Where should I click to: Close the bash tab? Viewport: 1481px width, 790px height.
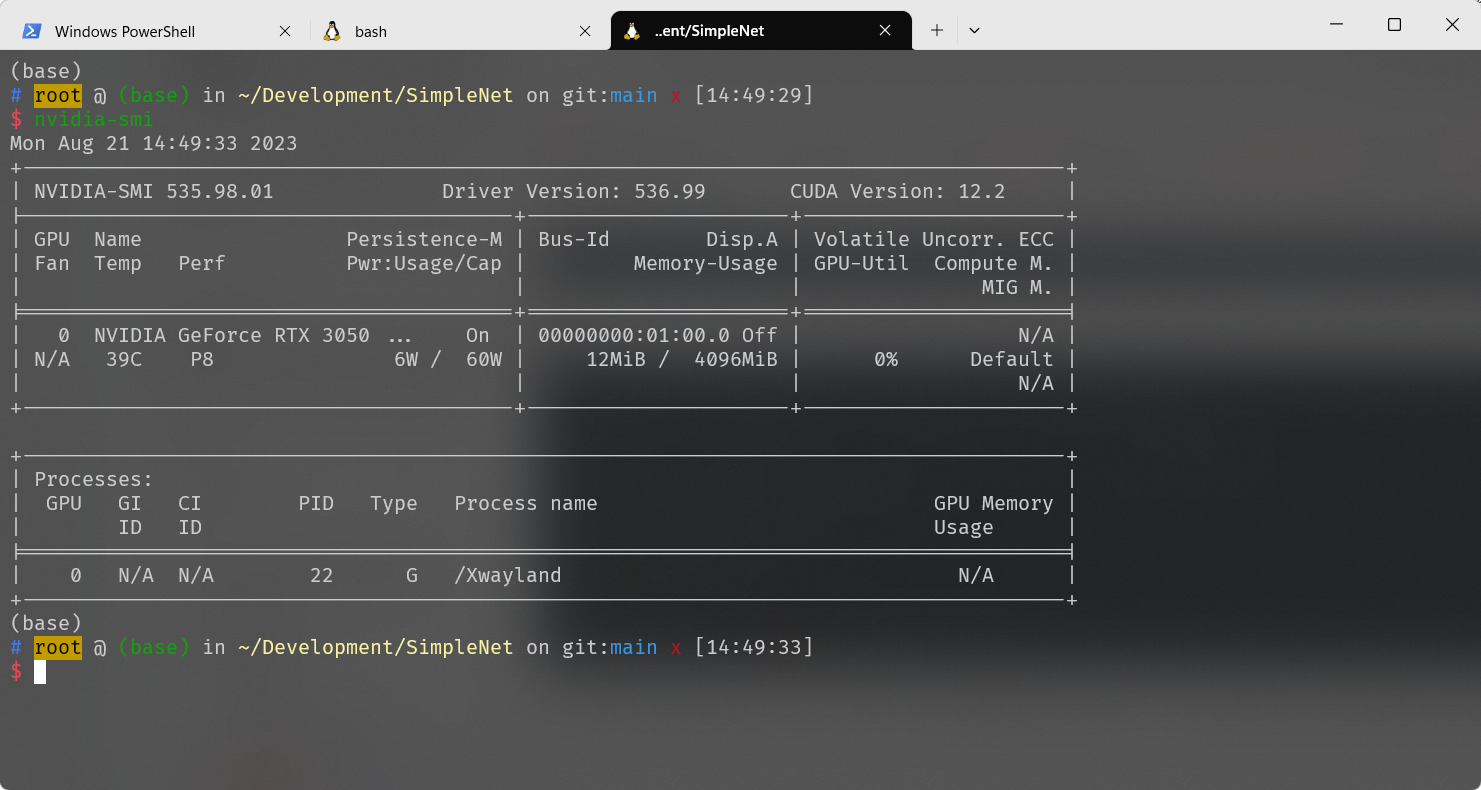pyautogui.click(x=585, y=30)
